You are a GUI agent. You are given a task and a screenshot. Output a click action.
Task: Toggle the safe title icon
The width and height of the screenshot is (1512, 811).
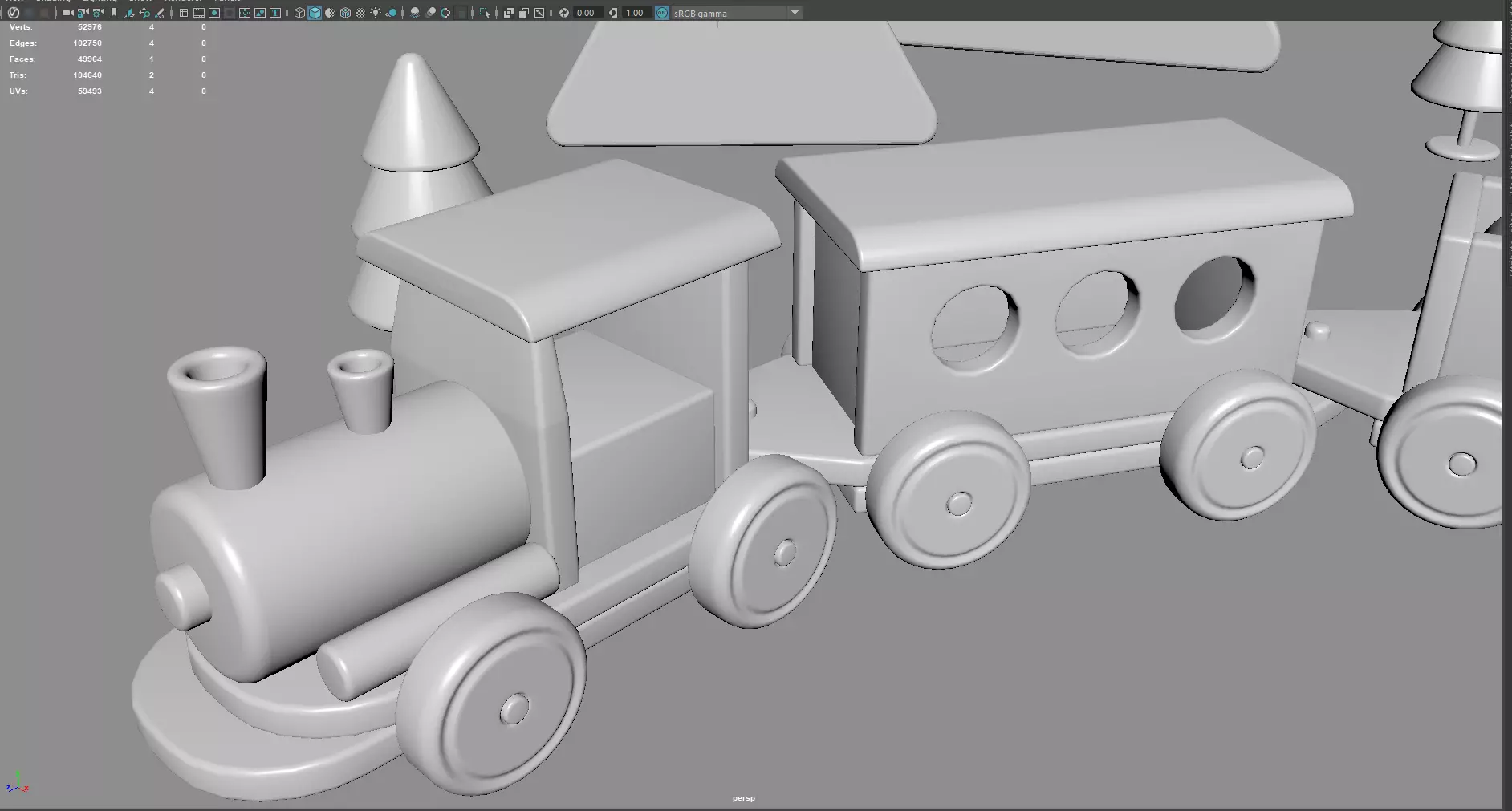click(275, 13)
